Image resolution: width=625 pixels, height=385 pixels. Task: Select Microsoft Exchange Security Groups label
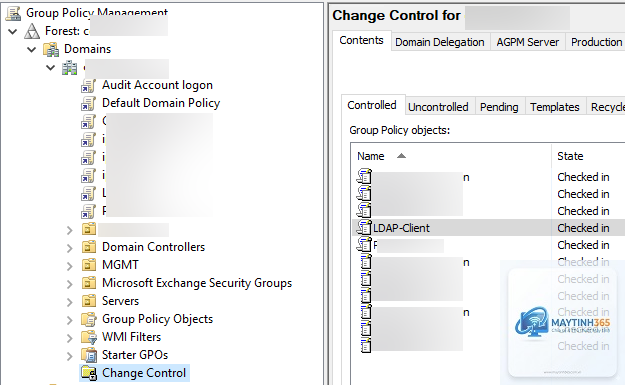(197, 283)
